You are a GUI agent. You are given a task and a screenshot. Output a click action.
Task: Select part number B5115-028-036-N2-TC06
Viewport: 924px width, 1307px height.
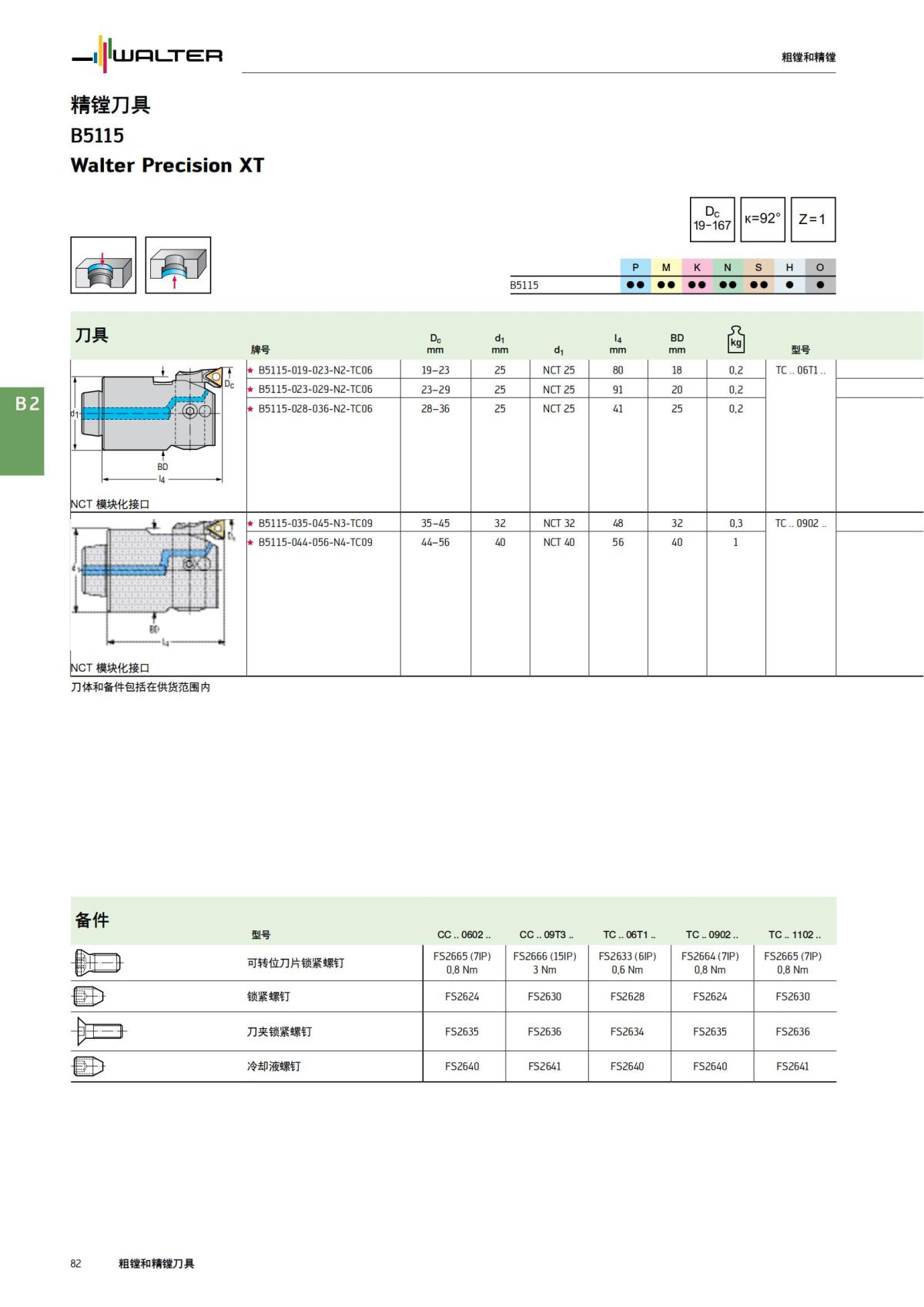[x=315, y=409]
